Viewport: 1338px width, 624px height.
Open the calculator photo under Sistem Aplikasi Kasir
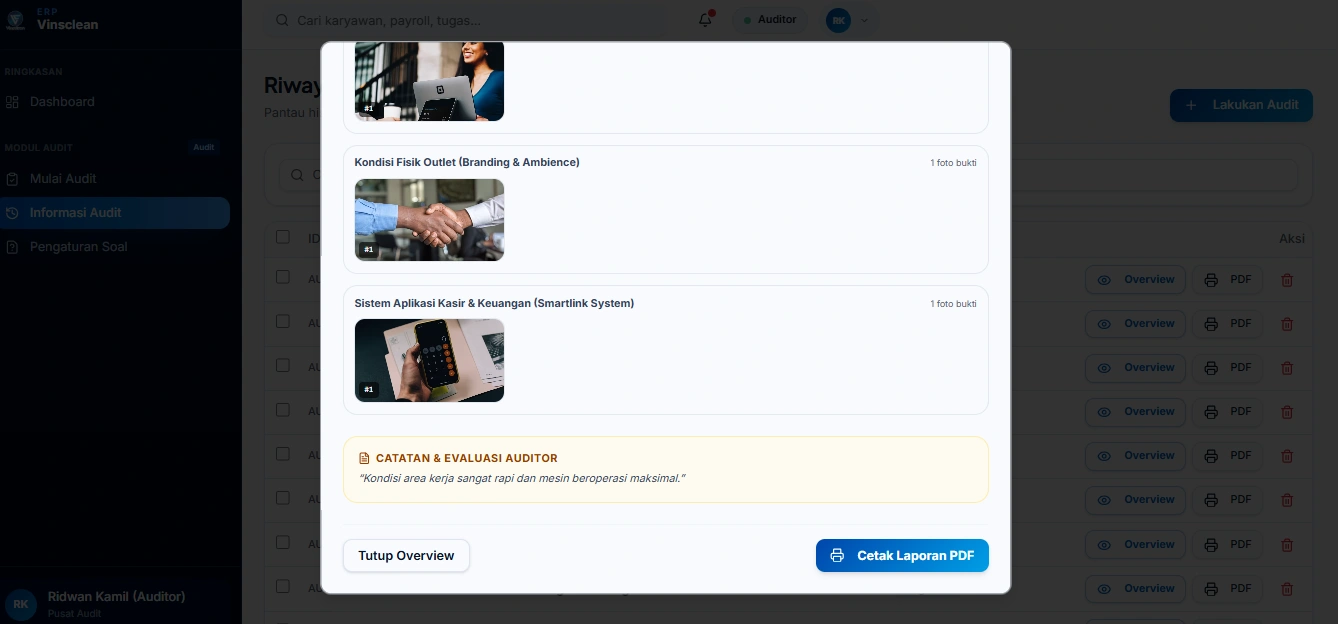pos(429,360)
